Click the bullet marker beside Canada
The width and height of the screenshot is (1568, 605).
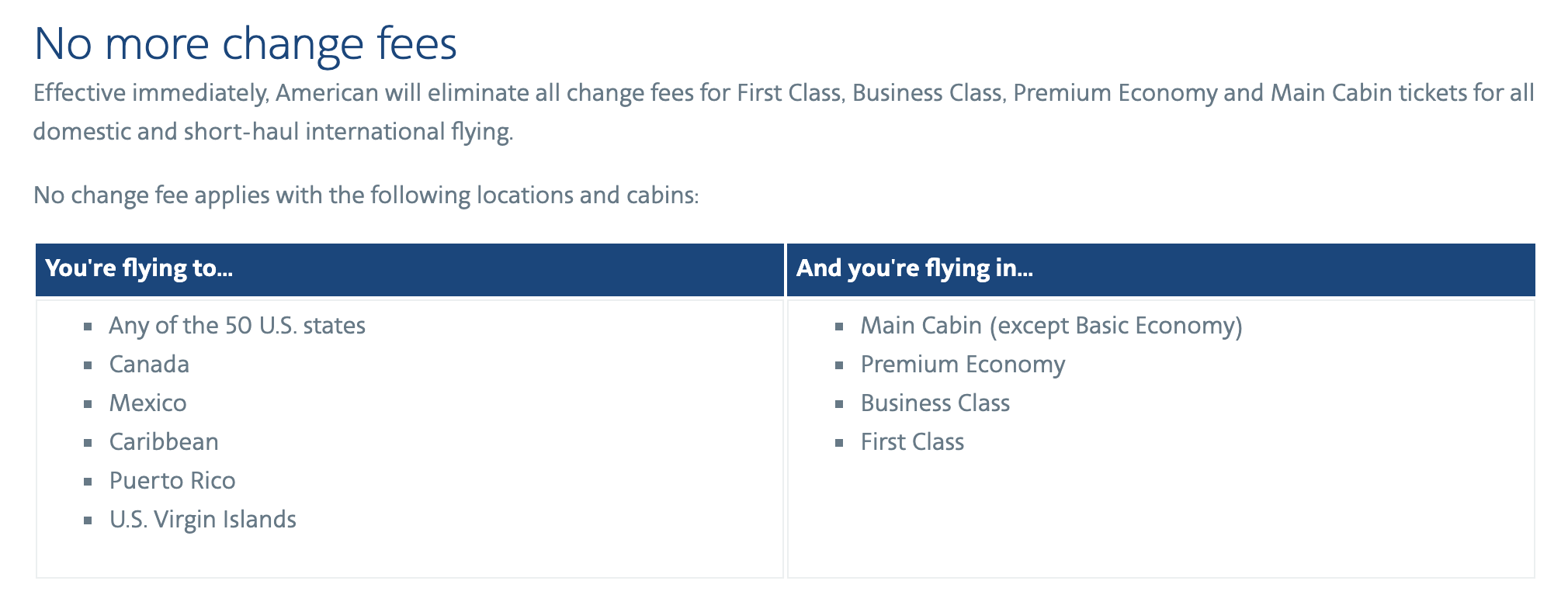(88, 365)
